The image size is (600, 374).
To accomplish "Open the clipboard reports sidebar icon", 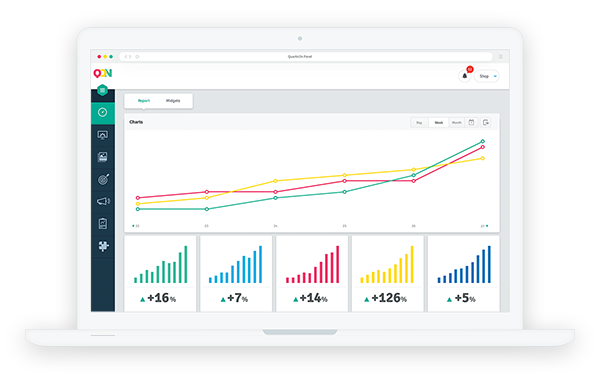I will point(103,224).
